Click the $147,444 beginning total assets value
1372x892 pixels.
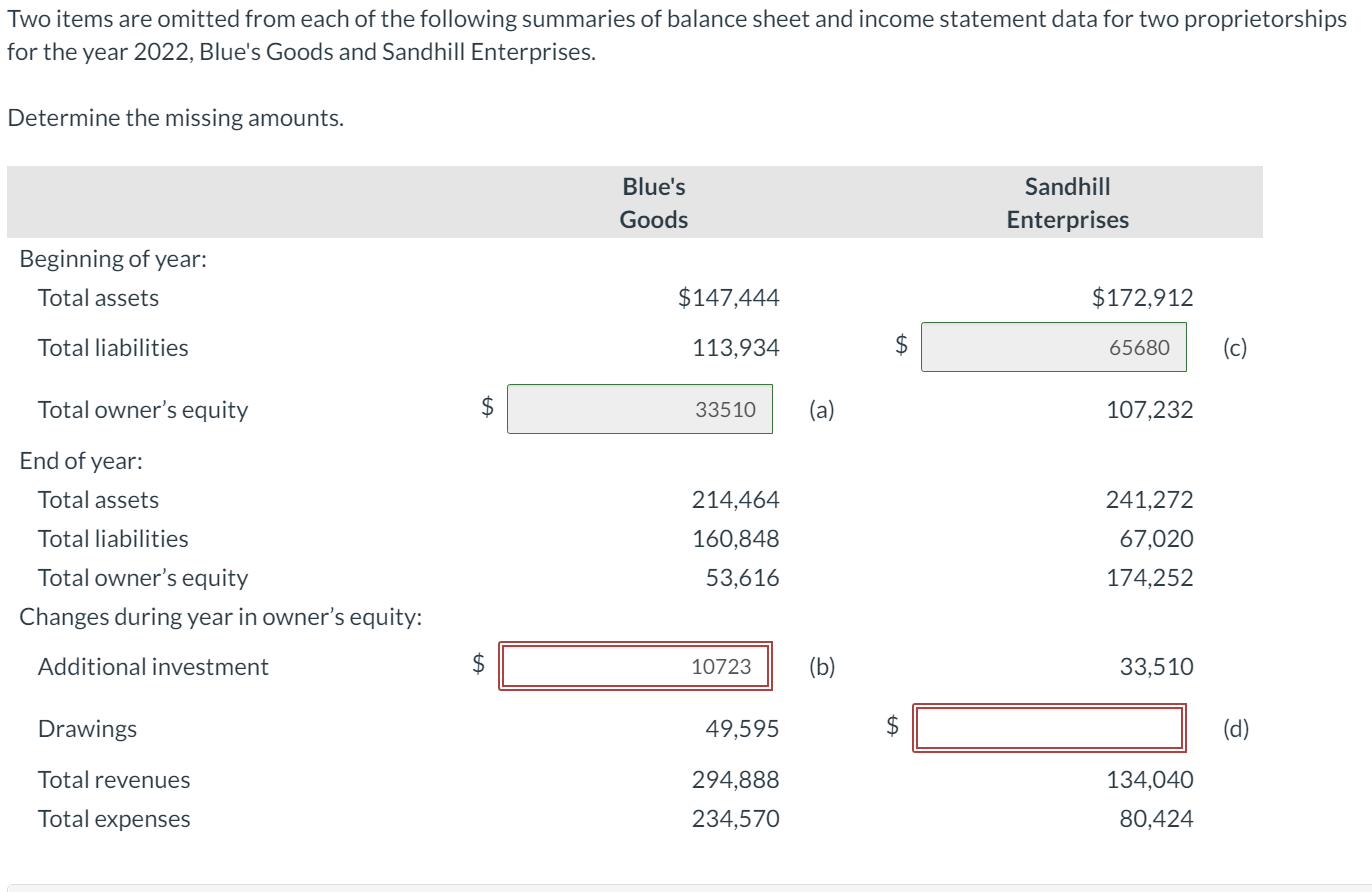(x=728, y=297)
